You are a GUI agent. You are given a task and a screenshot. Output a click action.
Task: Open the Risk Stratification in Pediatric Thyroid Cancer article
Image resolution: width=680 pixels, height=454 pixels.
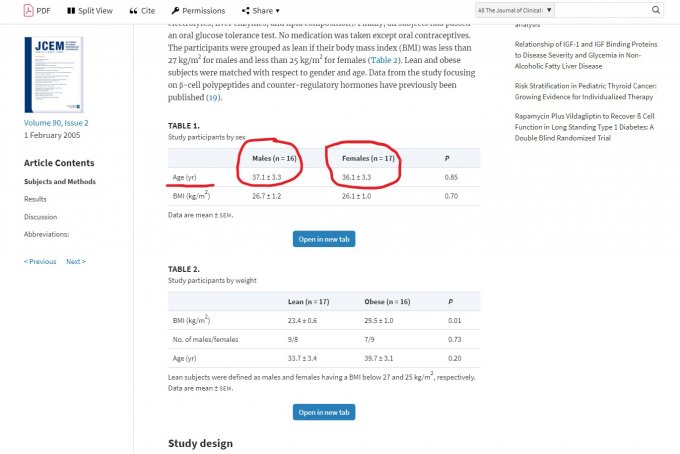[585, 92]
